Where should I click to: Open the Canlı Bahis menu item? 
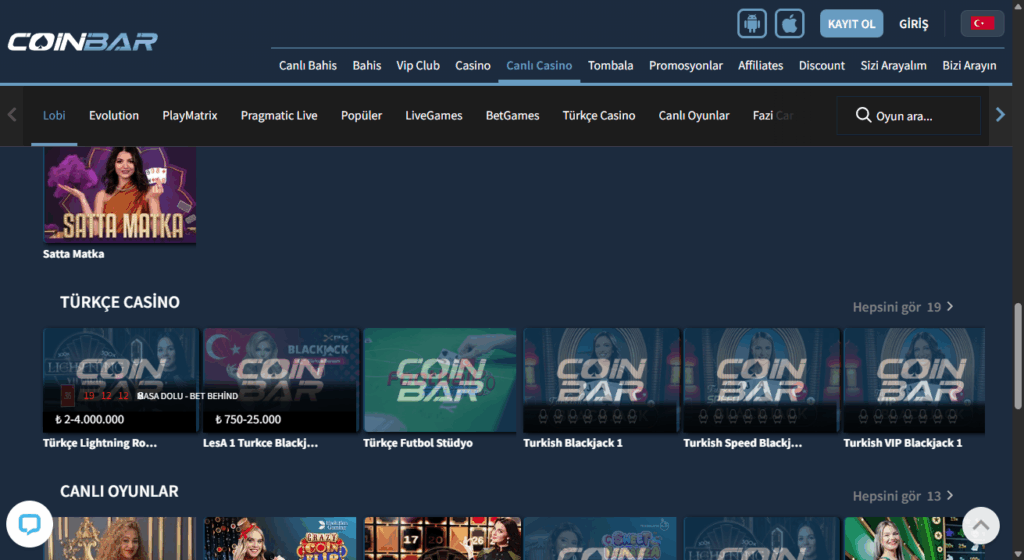(308, 65)
